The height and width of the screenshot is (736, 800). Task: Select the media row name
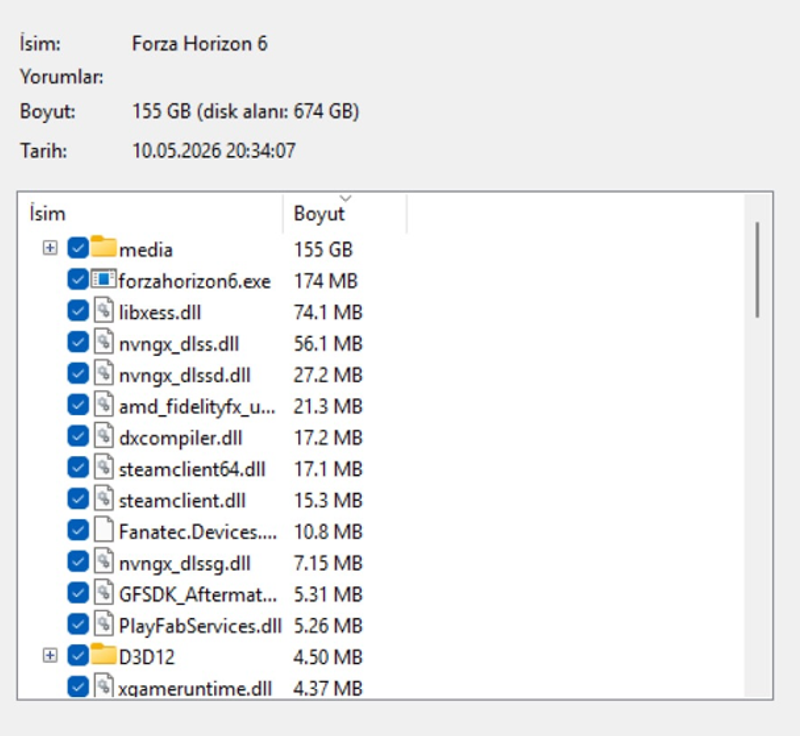(x=146, y=250)
